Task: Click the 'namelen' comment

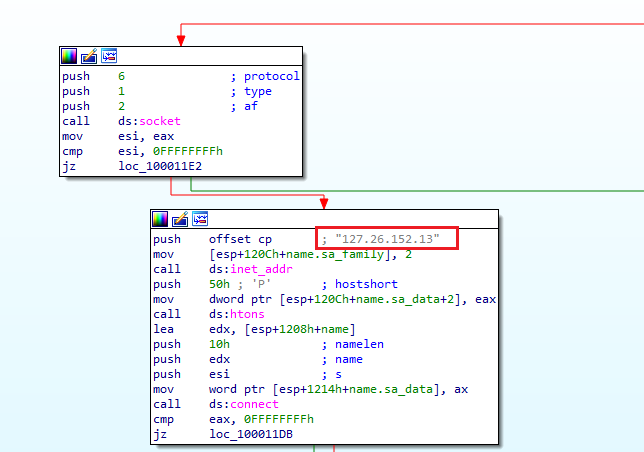Action: point(359,344)
